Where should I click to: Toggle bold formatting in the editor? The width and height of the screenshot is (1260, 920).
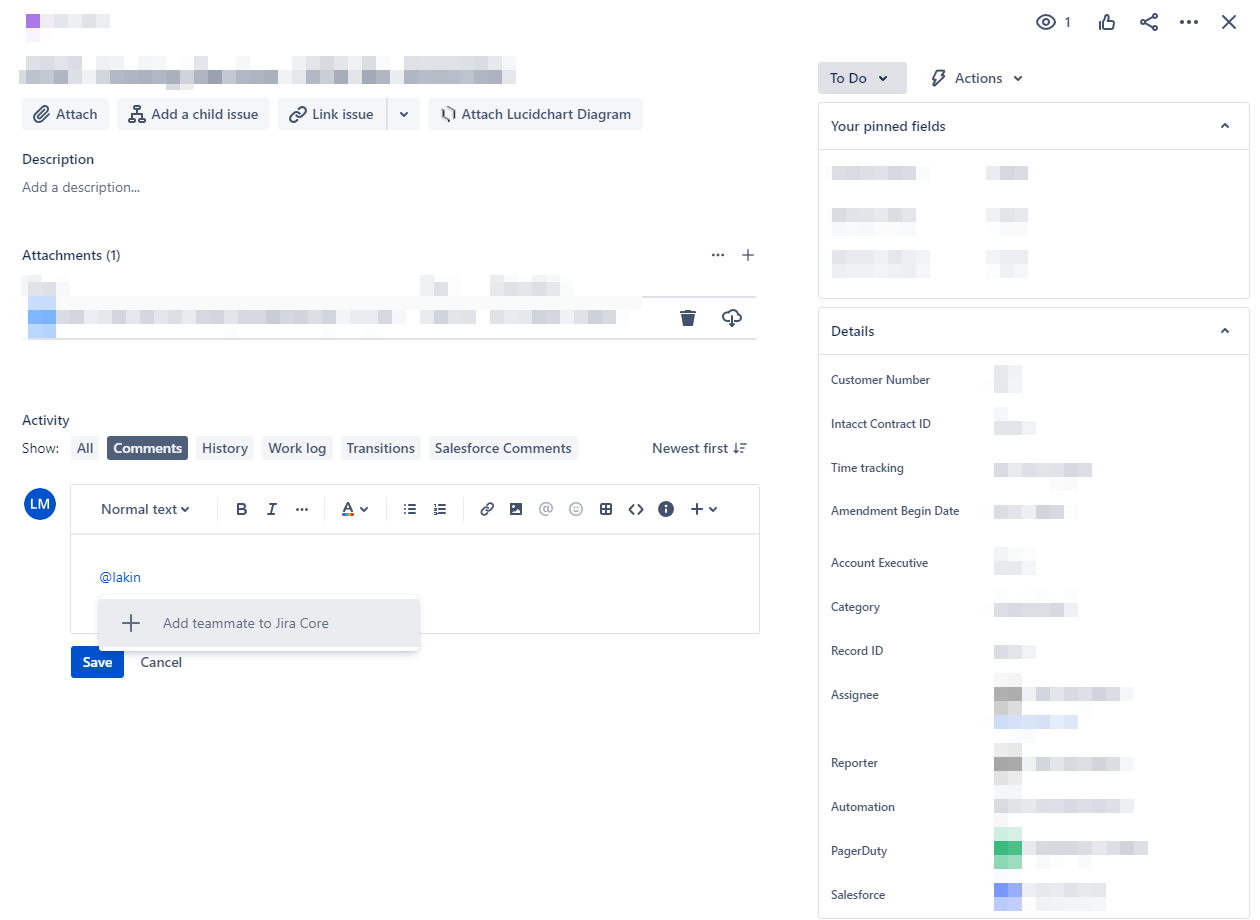pyautogui.click(x=241, y=509)
